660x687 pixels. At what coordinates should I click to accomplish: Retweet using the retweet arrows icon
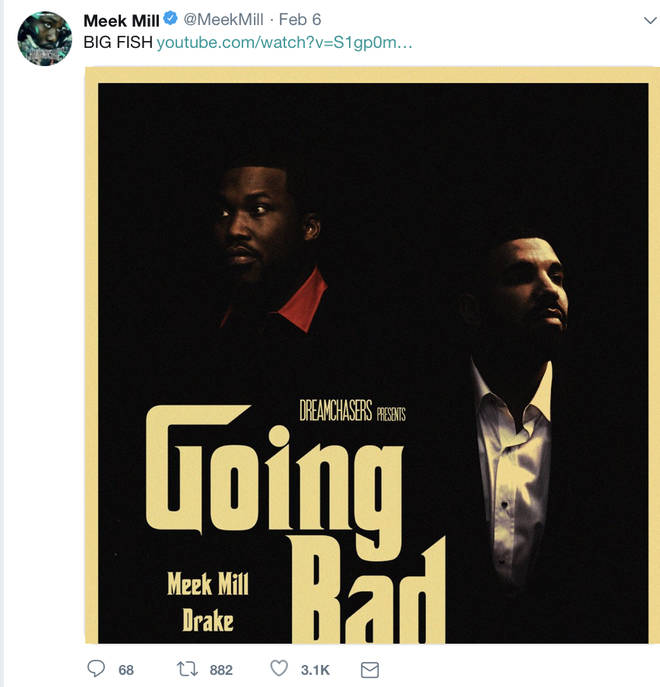click(187, 669)
